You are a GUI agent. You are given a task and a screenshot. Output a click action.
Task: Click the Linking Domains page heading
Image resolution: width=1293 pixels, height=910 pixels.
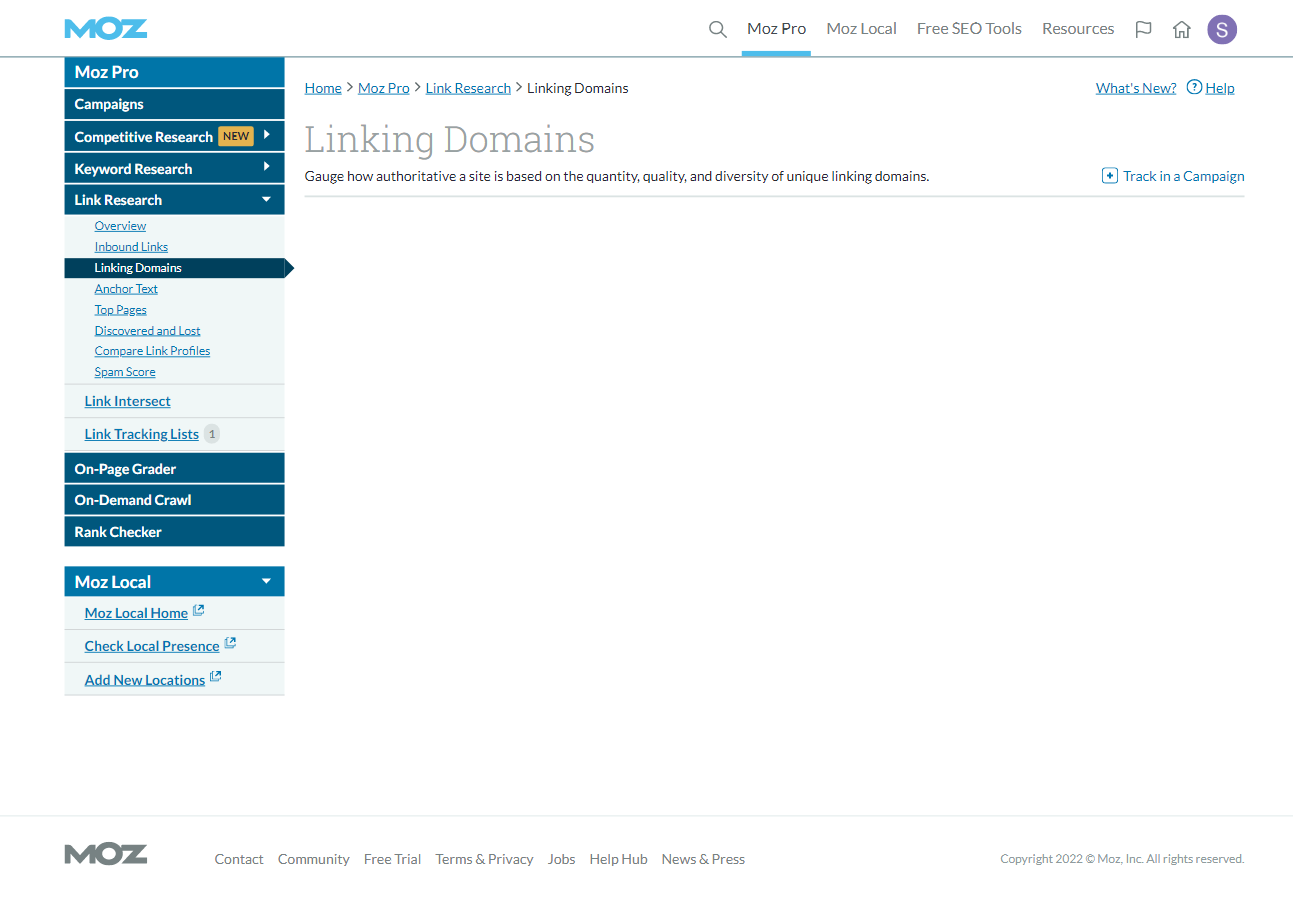[x=449, y=139]
